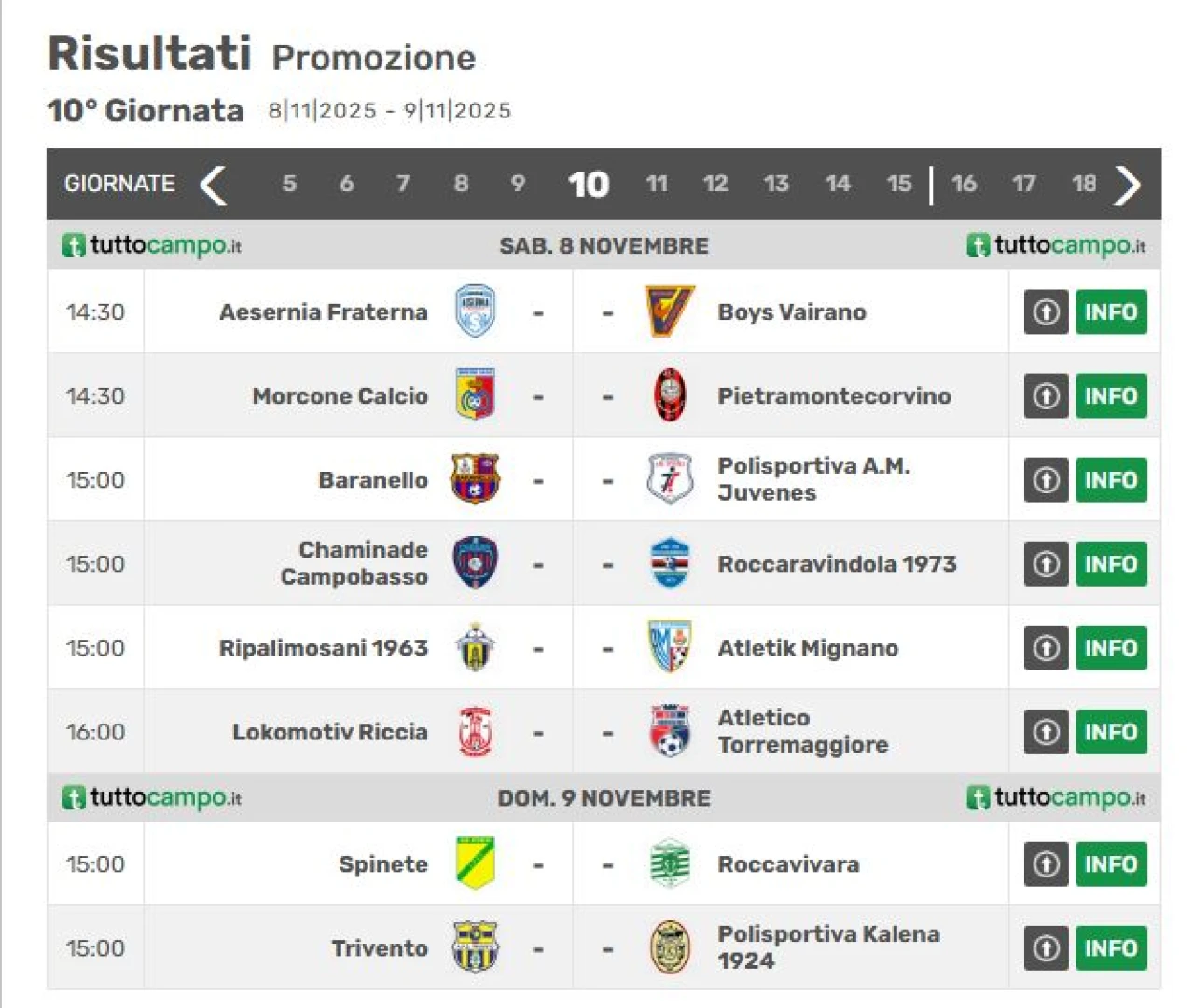This screenshot has height=1008, width=1194.
Task: Open the Chaminade Campobasso team link
Action: [354, 563]
